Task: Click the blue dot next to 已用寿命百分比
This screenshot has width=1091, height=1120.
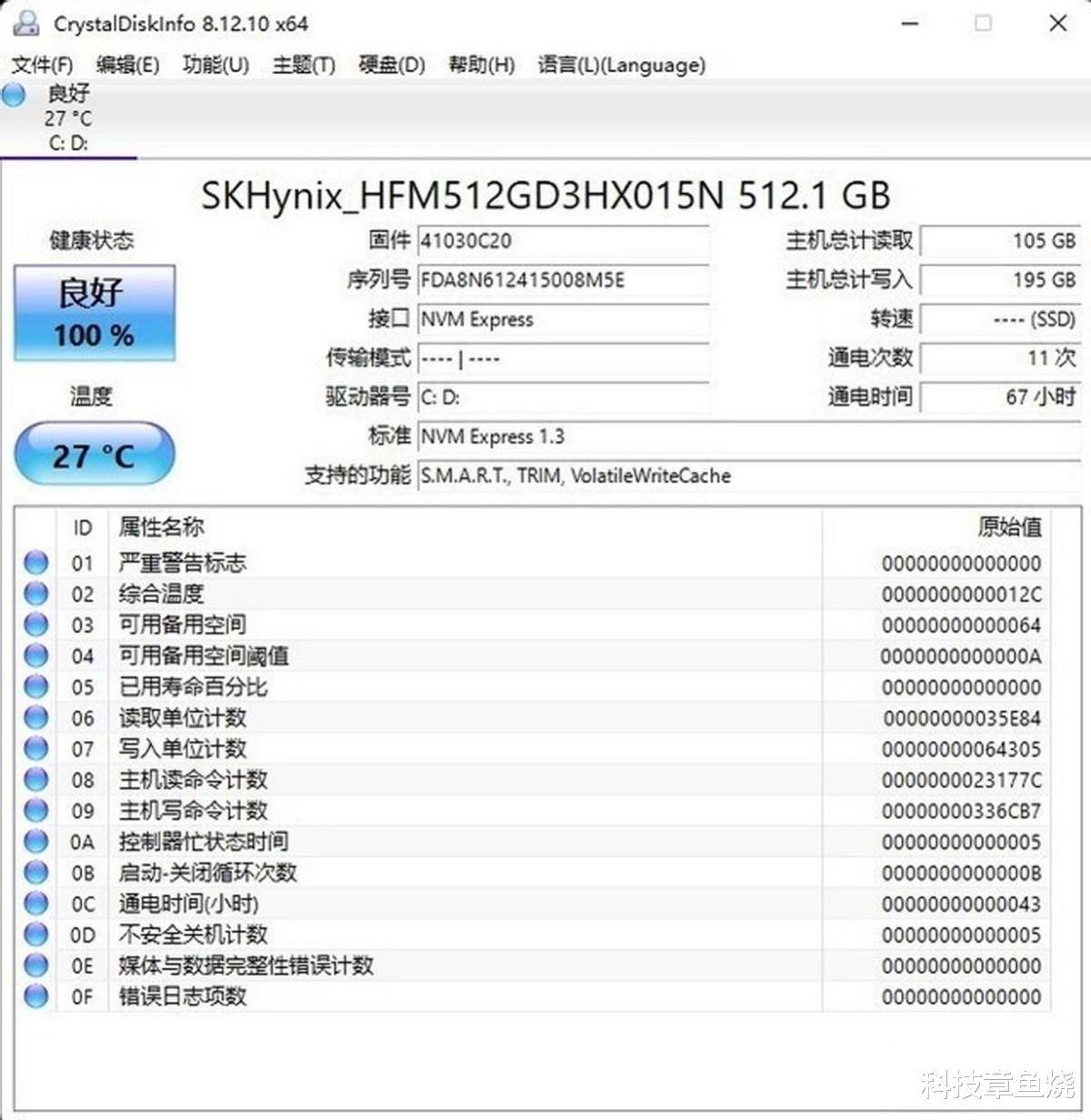Action: pos(35,687)
